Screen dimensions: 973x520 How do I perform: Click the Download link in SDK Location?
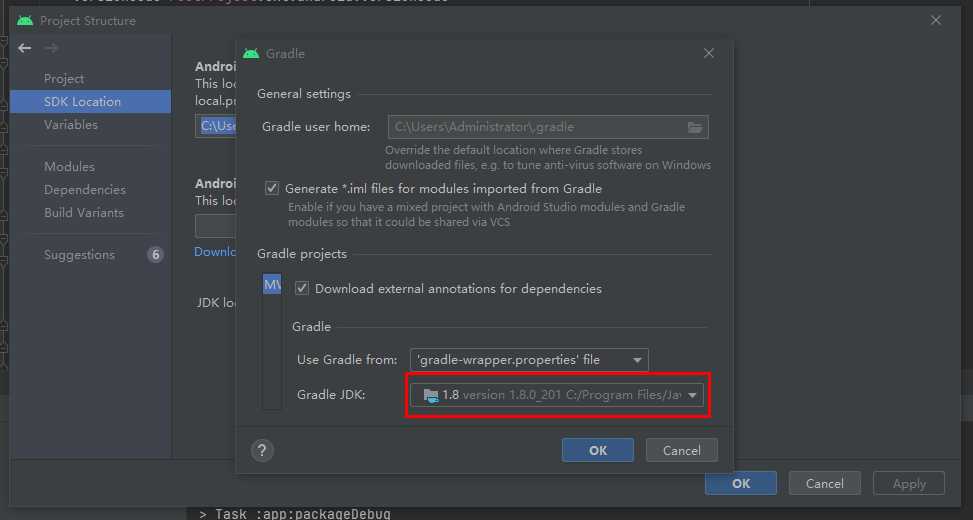pyautogui.click(x=215, y=251)
